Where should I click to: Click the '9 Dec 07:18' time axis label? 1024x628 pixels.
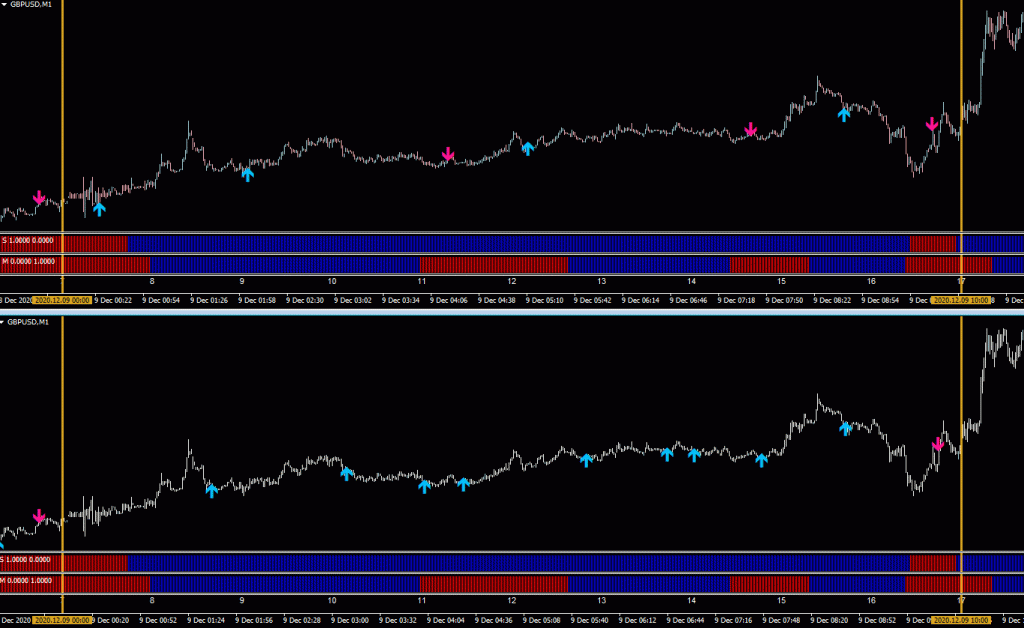pyautogui.click(x=736, y=301)
